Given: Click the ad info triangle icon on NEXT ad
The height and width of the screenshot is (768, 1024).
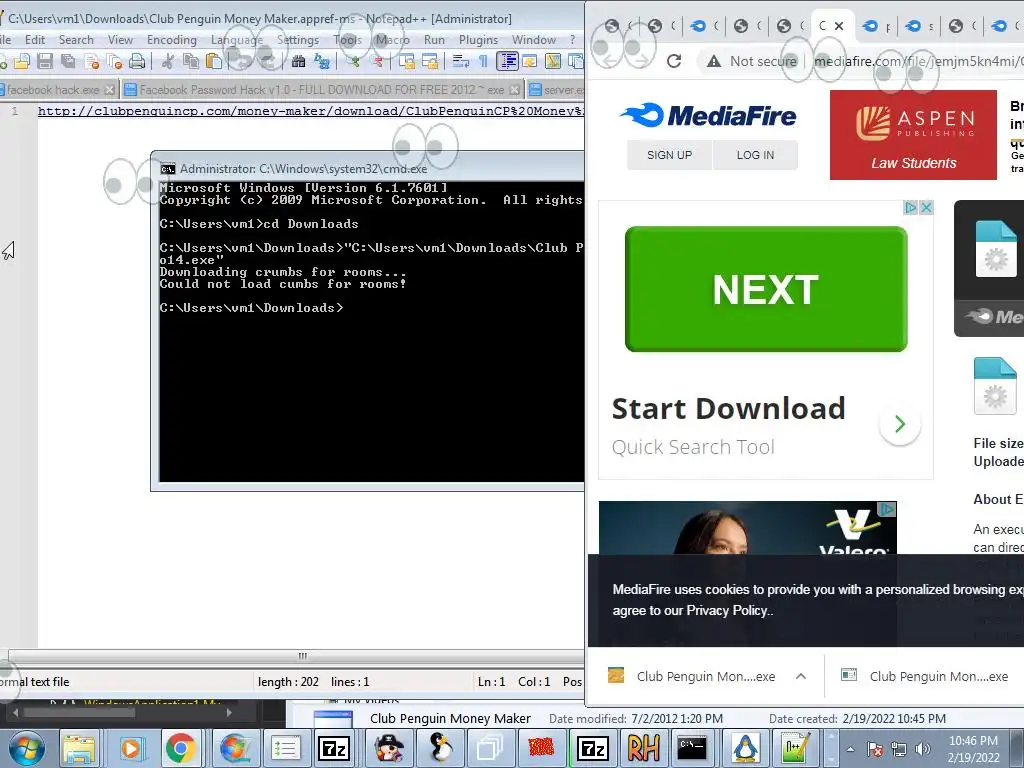Looking at the screenshot, I should pyautogui.click(x=910, y=208).
